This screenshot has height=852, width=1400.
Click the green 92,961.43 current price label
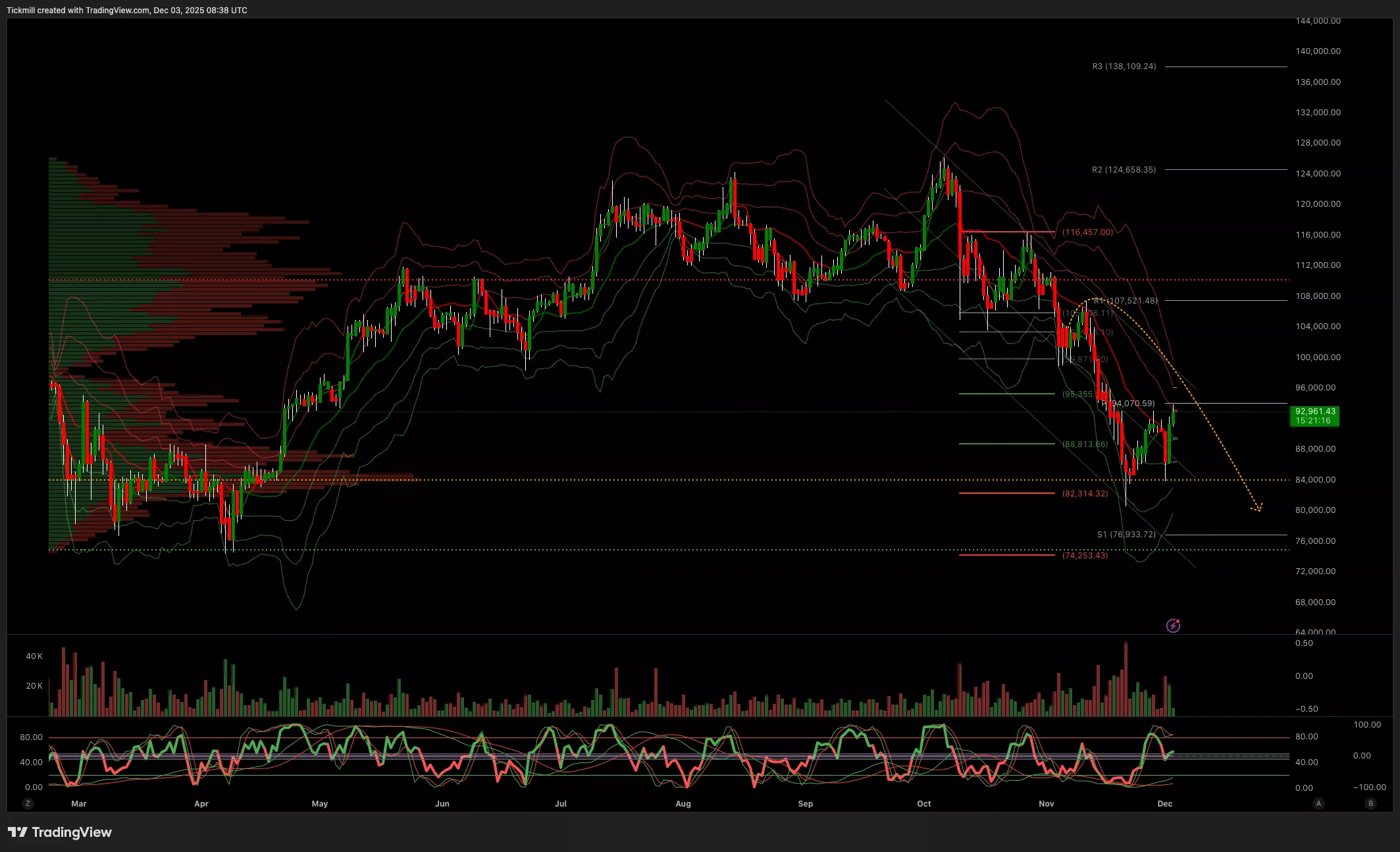click(x=1314, y=415)
